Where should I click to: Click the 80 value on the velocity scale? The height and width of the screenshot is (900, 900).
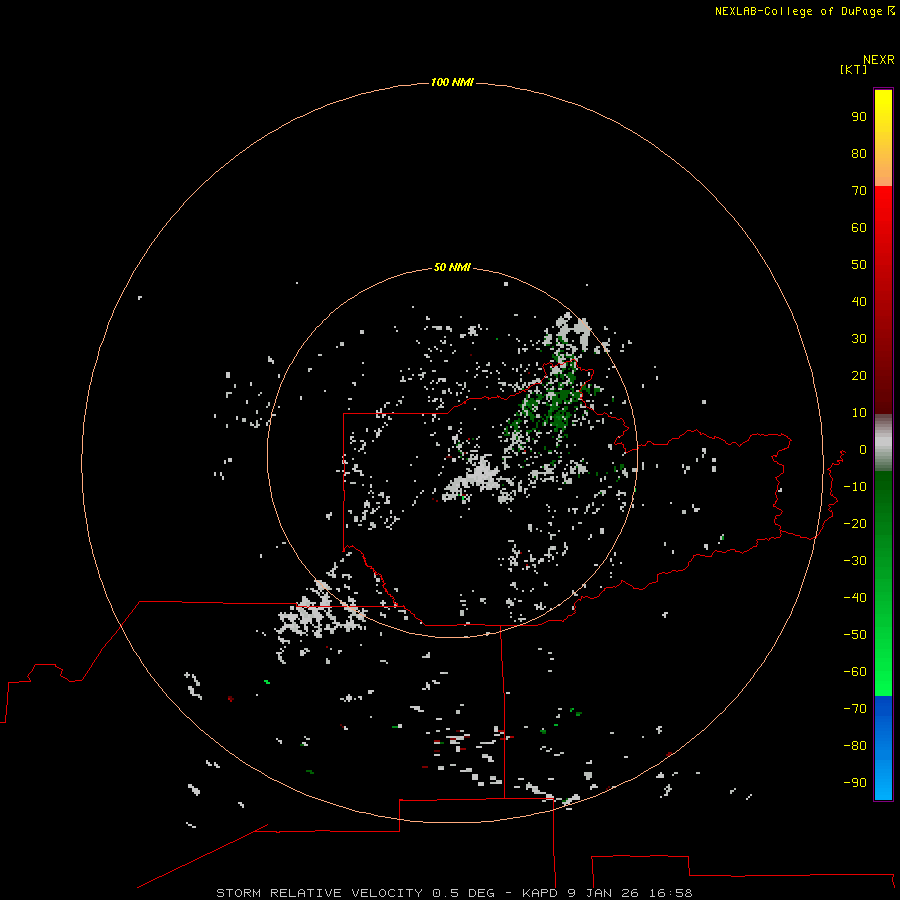pos(859,153)
